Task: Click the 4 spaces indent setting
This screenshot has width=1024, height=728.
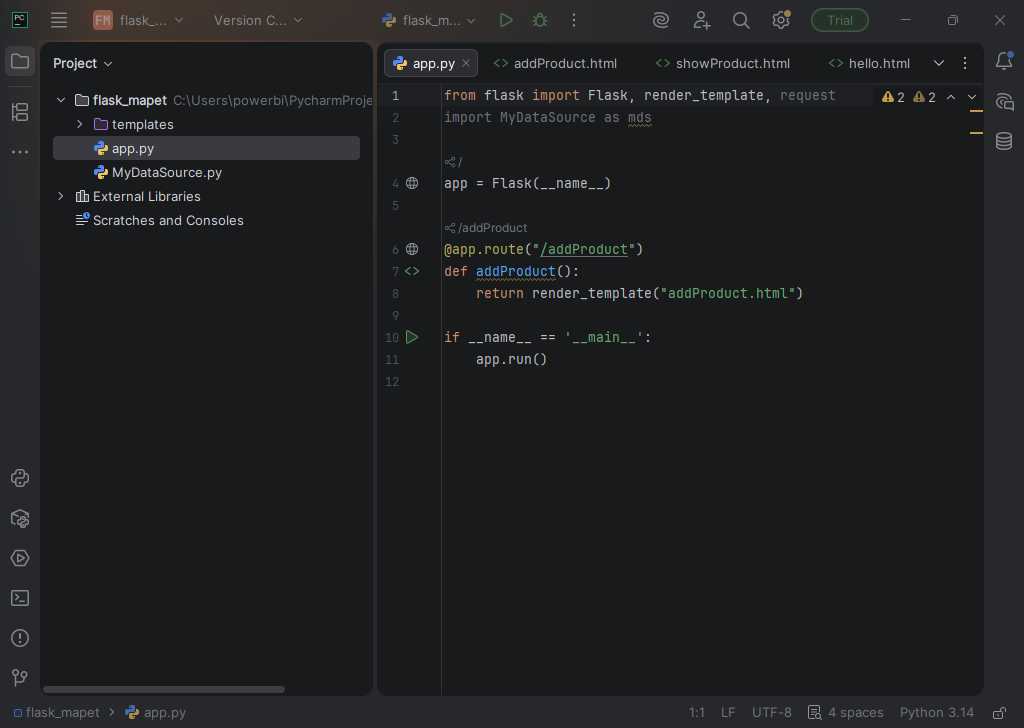Action: pos(846,712)
